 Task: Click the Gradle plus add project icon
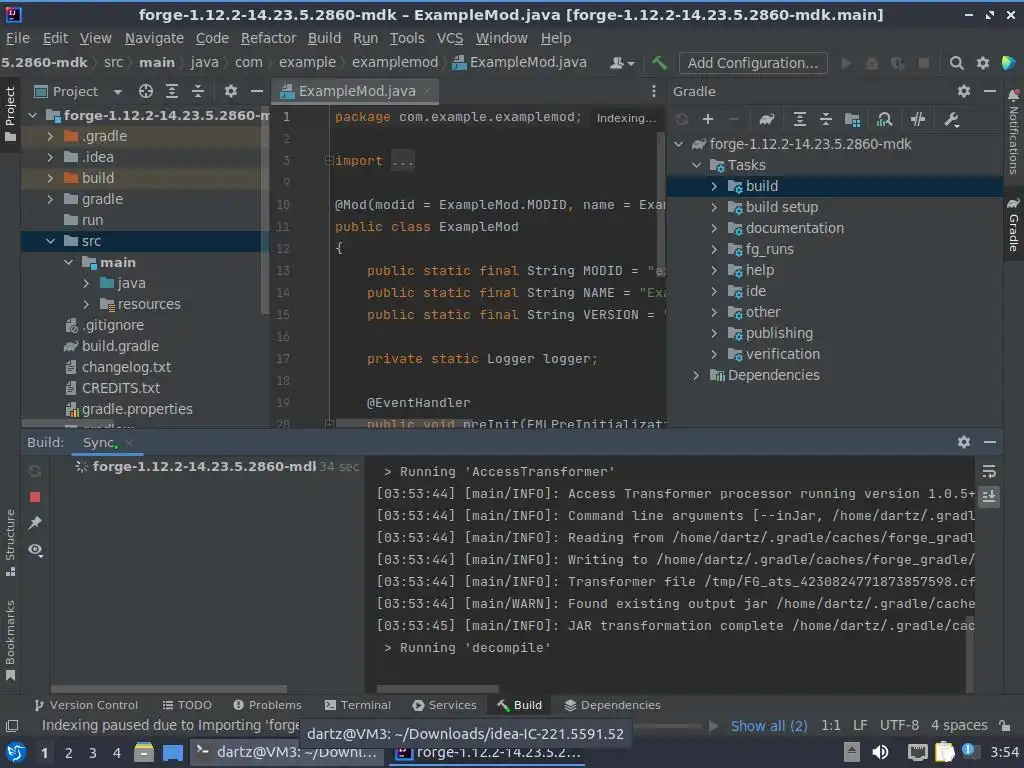[708, 119]
